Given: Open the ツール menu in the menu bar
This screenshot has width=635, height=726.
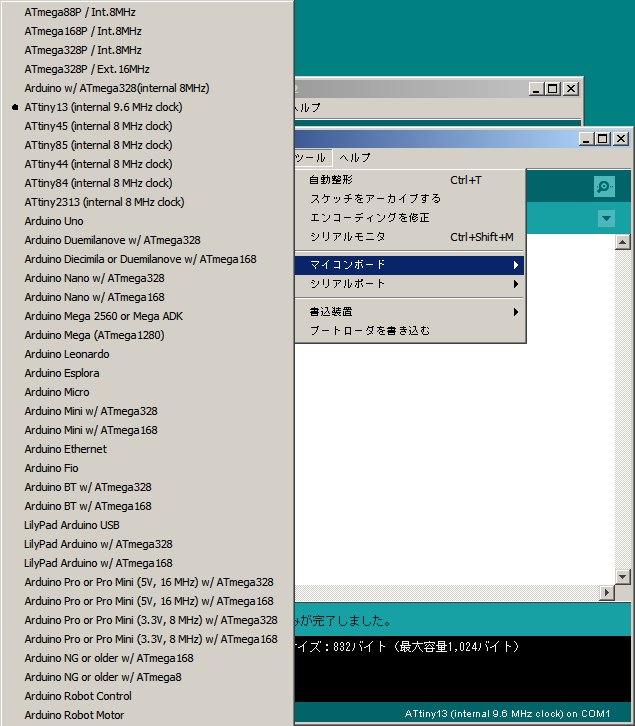Looking at the screenshot, I should [x=313, y=157].
